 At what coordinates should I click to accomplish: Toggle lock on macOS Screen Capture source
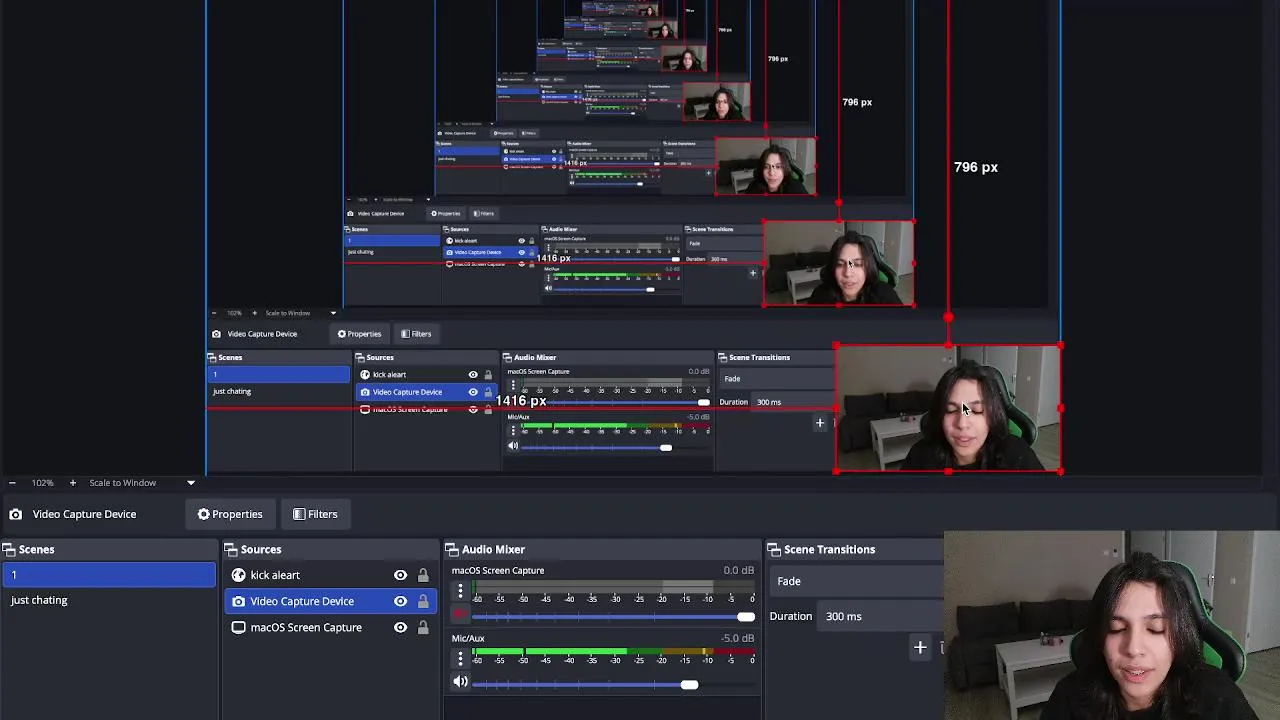coord(423,627)
